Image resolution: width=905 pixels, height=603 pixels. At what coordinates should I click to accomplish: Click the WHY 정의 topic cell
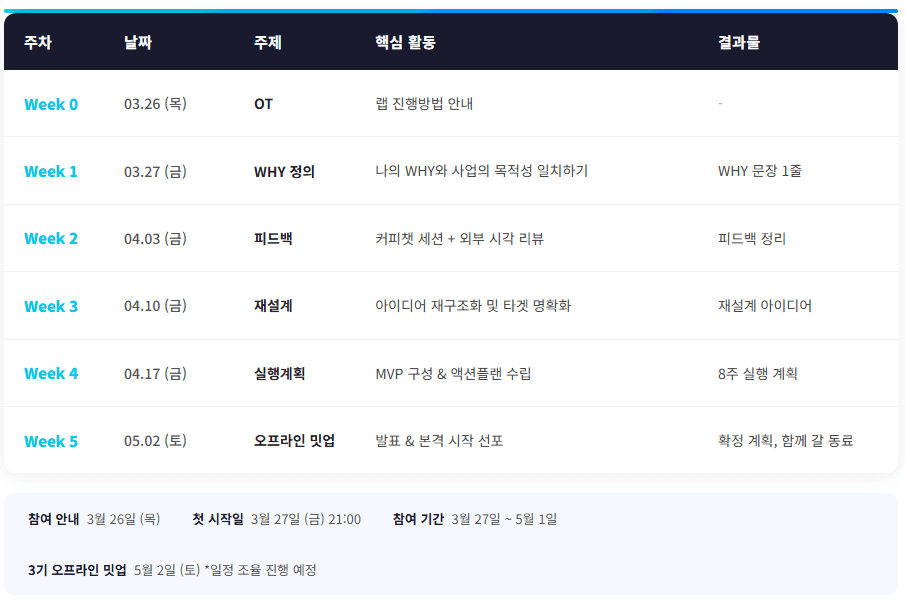(284, 171)
